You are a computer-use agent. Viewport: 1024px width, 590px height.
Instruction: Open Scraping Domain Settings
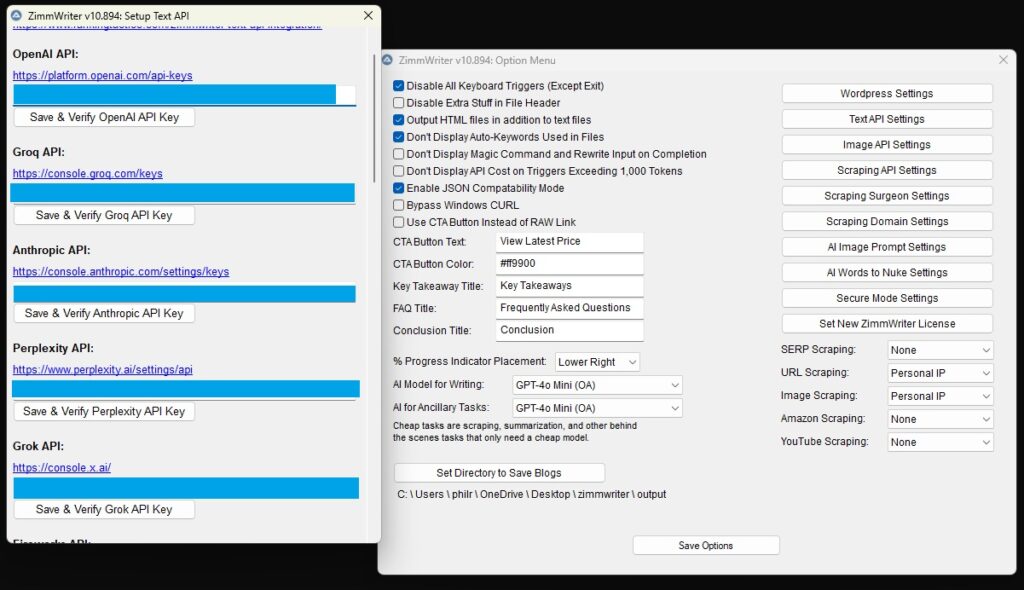pos(887,221)
